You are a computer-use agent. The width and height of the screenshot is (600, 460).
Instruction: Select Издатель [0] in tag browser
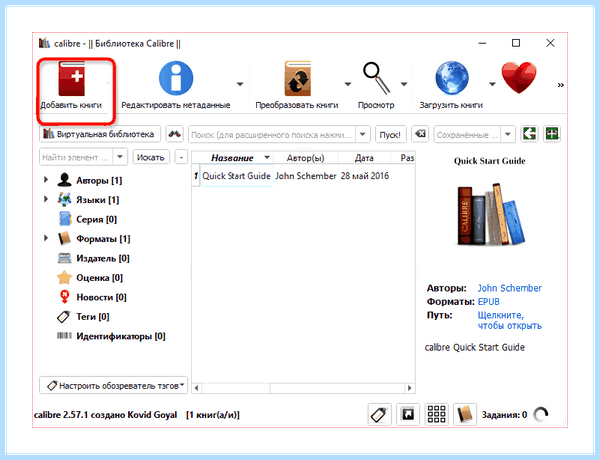tap(103, 258)
